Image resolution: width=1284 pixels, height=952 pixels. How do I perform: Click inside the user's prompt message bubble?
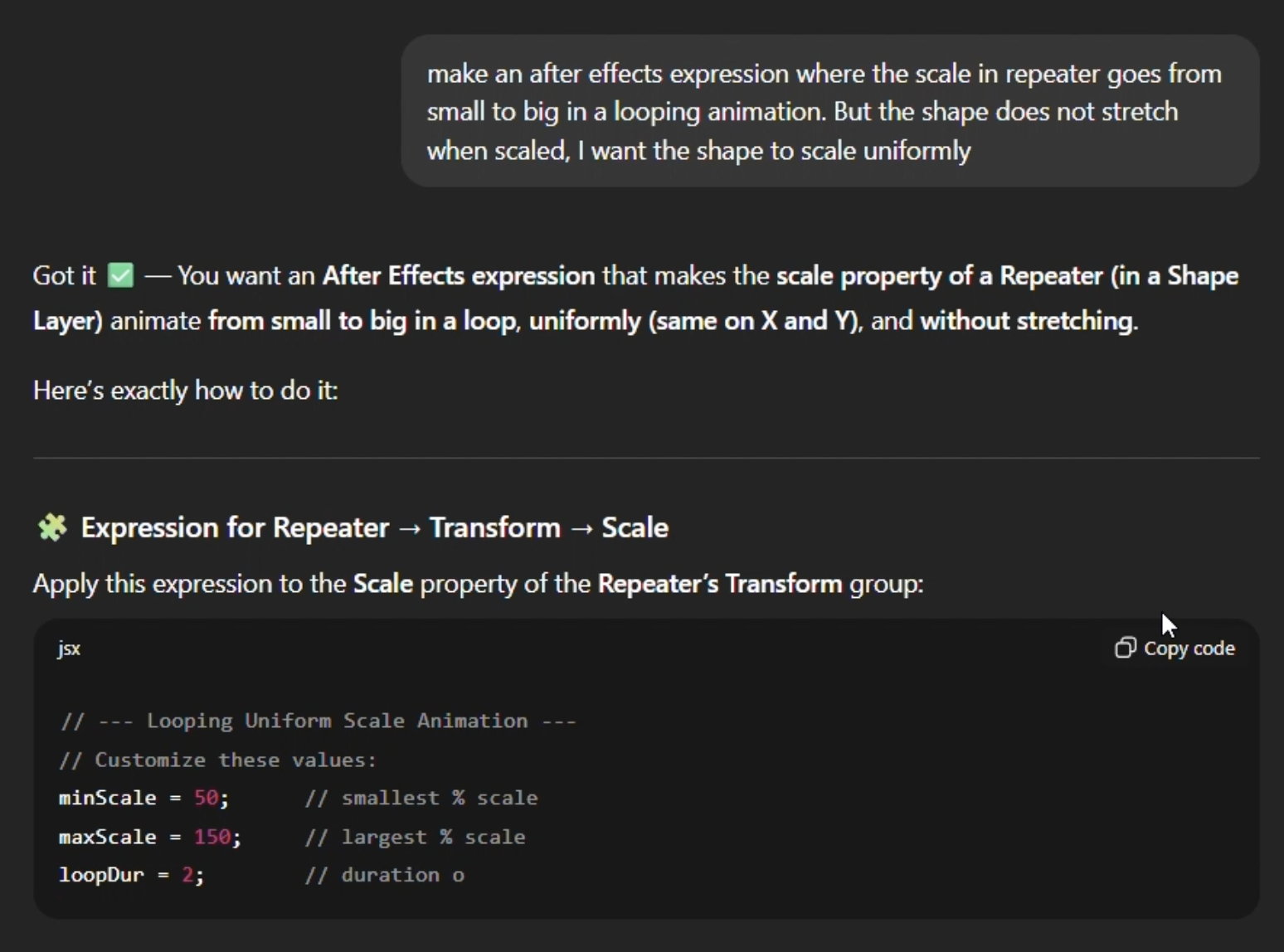click(829, 111)
